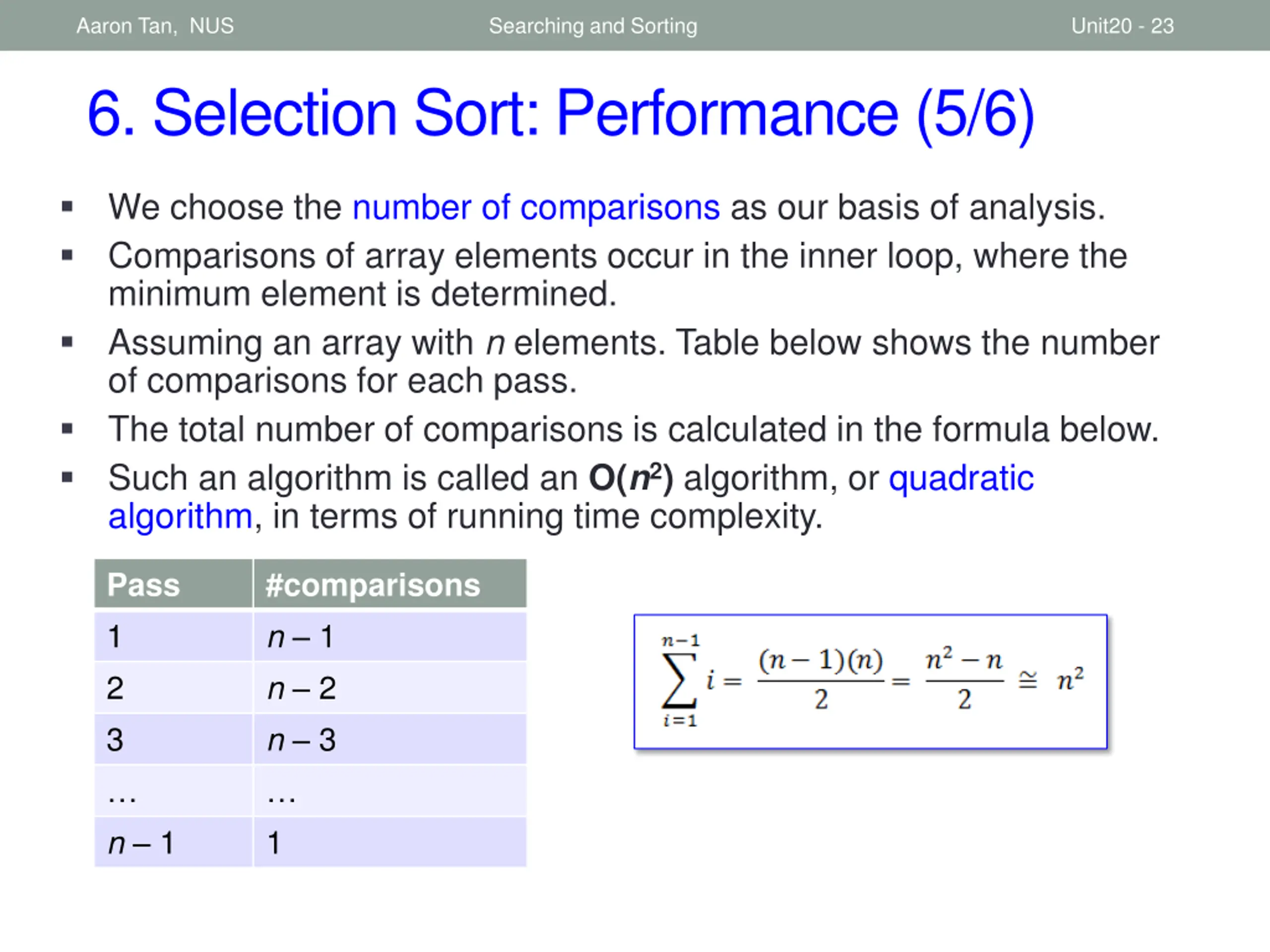Click the pass number 2 cell
Image resolution: width=1270 pixels, height=952 pixels.
[174, 688]
